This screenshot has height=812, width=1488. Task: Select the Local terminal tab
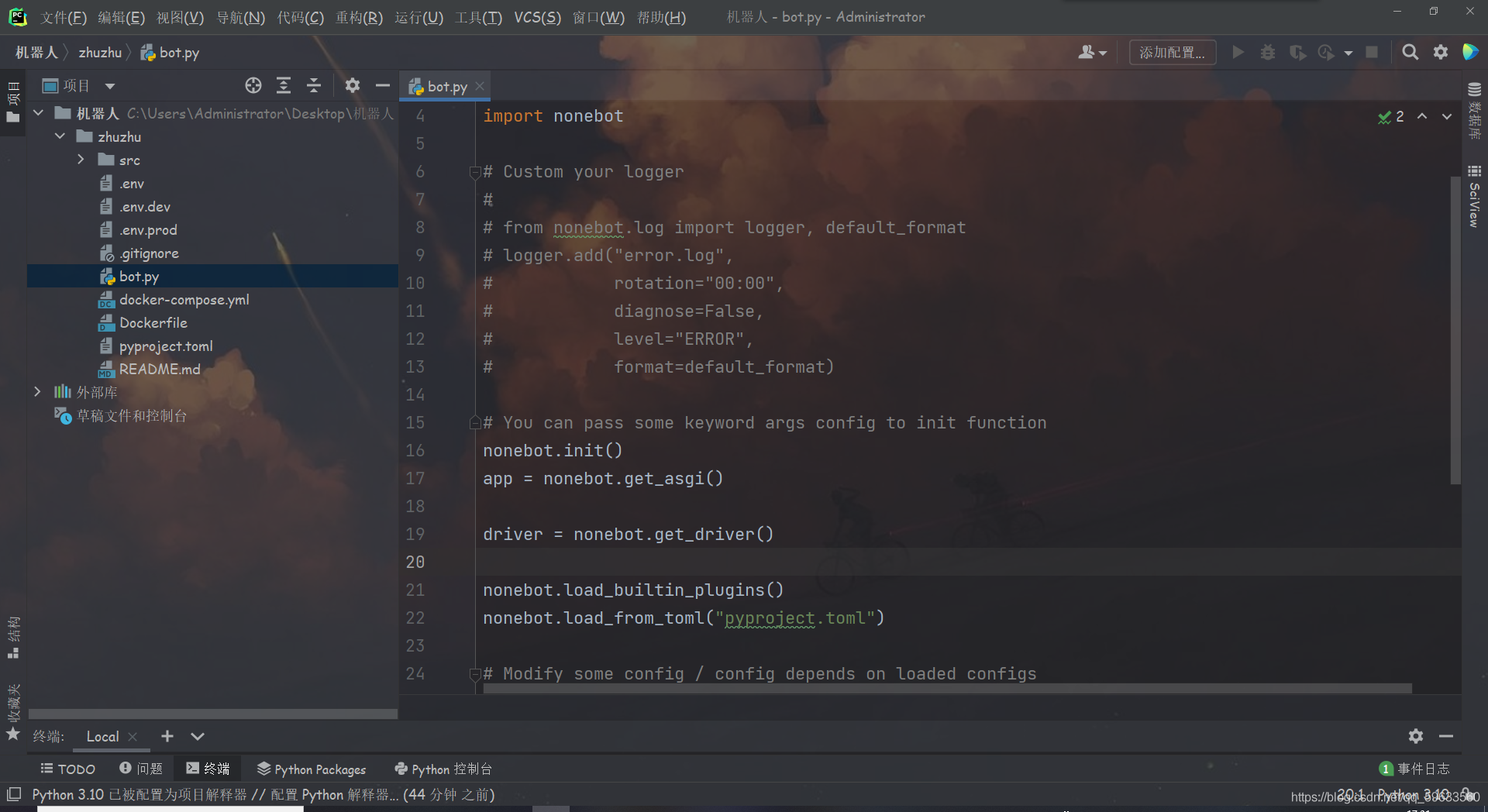[x=102, y=736]
